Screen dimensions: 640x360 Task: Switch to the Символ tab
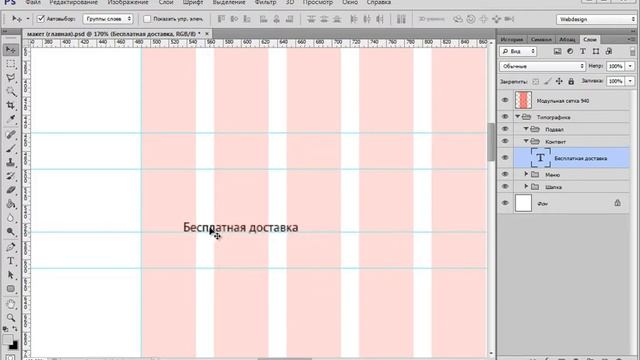point(541,40)
